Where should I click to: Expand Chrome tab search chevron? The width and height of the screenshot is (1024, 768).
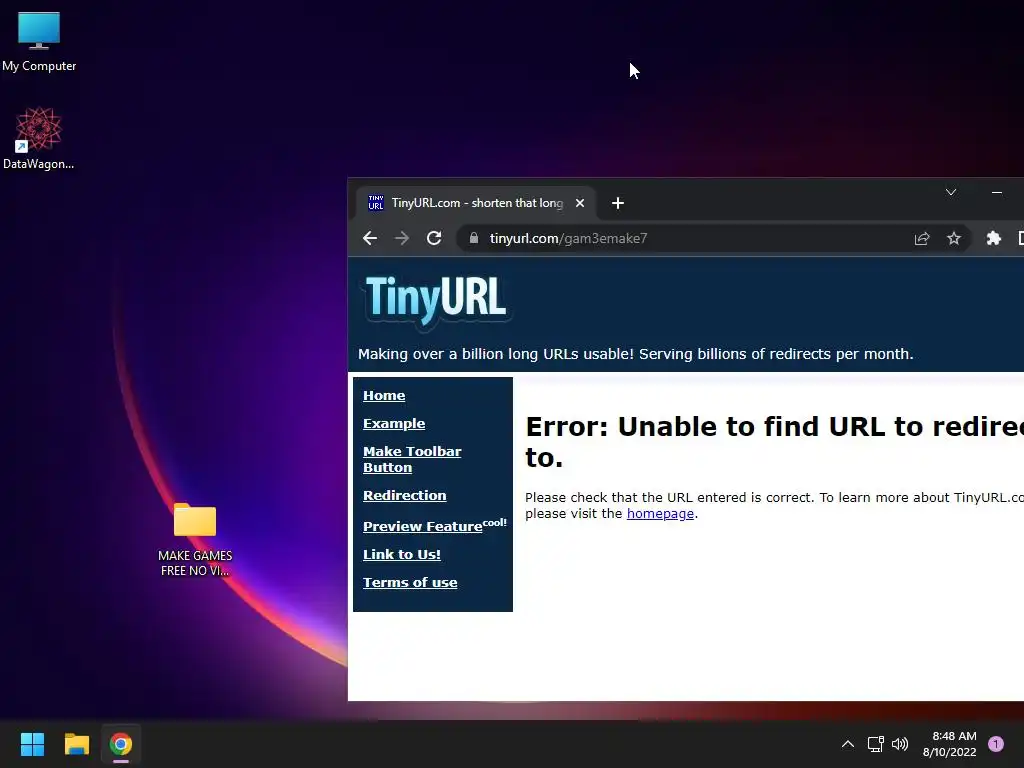click(x=951, y=192)
